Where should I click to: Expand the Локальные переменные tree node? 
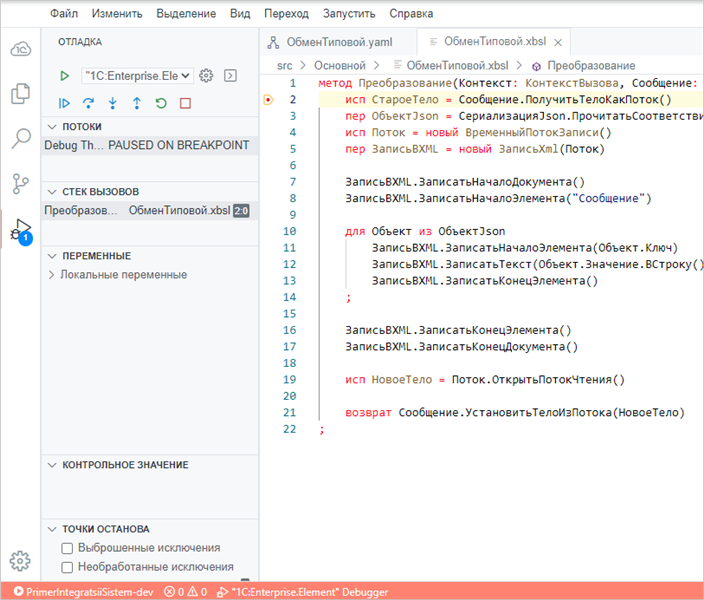[x=122, y=274]
